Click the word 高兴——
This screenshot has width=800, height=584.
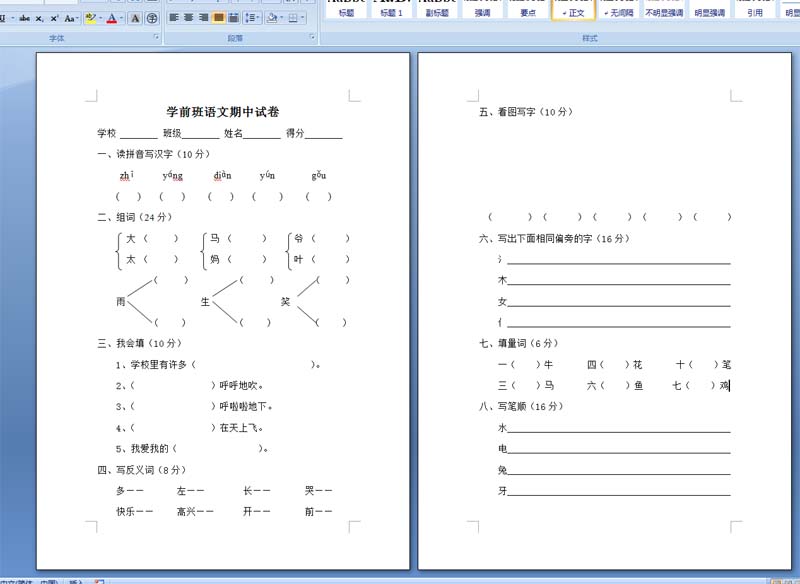pos(195,512)
